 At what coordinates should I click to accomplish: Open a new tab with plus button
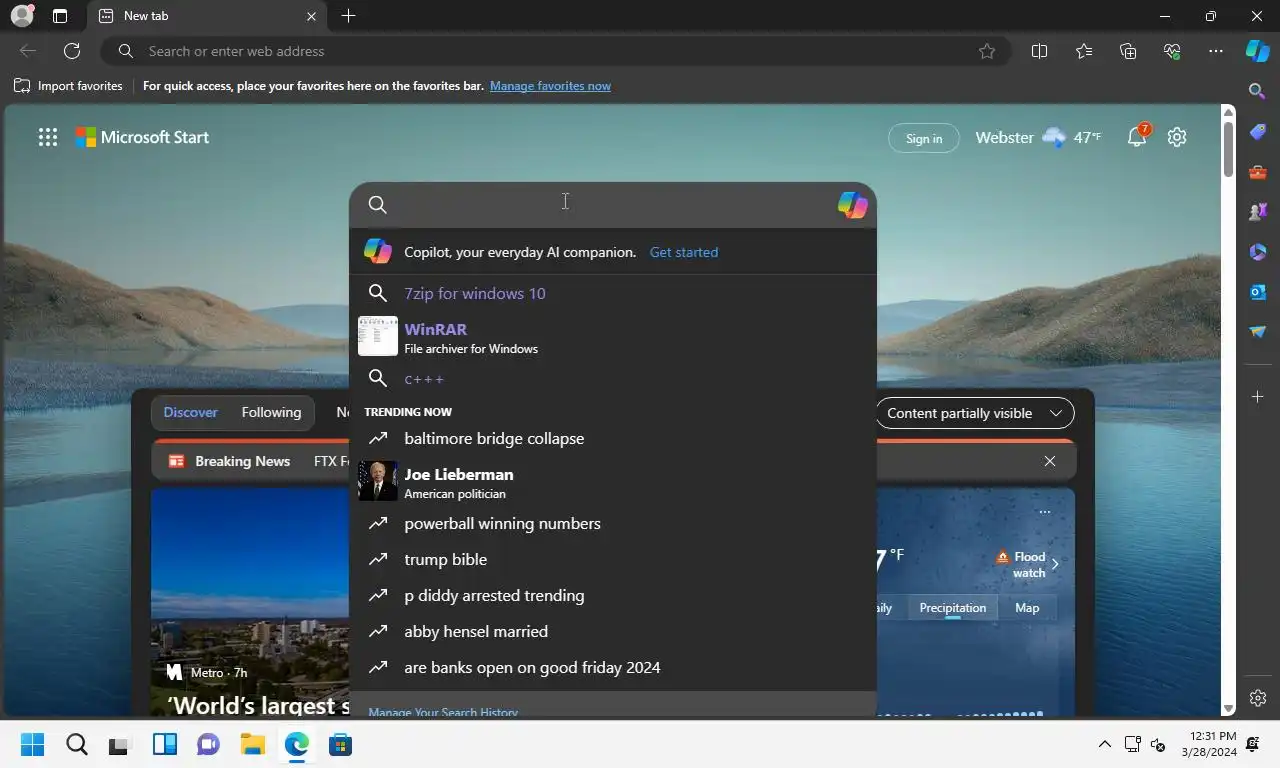click(348, 16)
